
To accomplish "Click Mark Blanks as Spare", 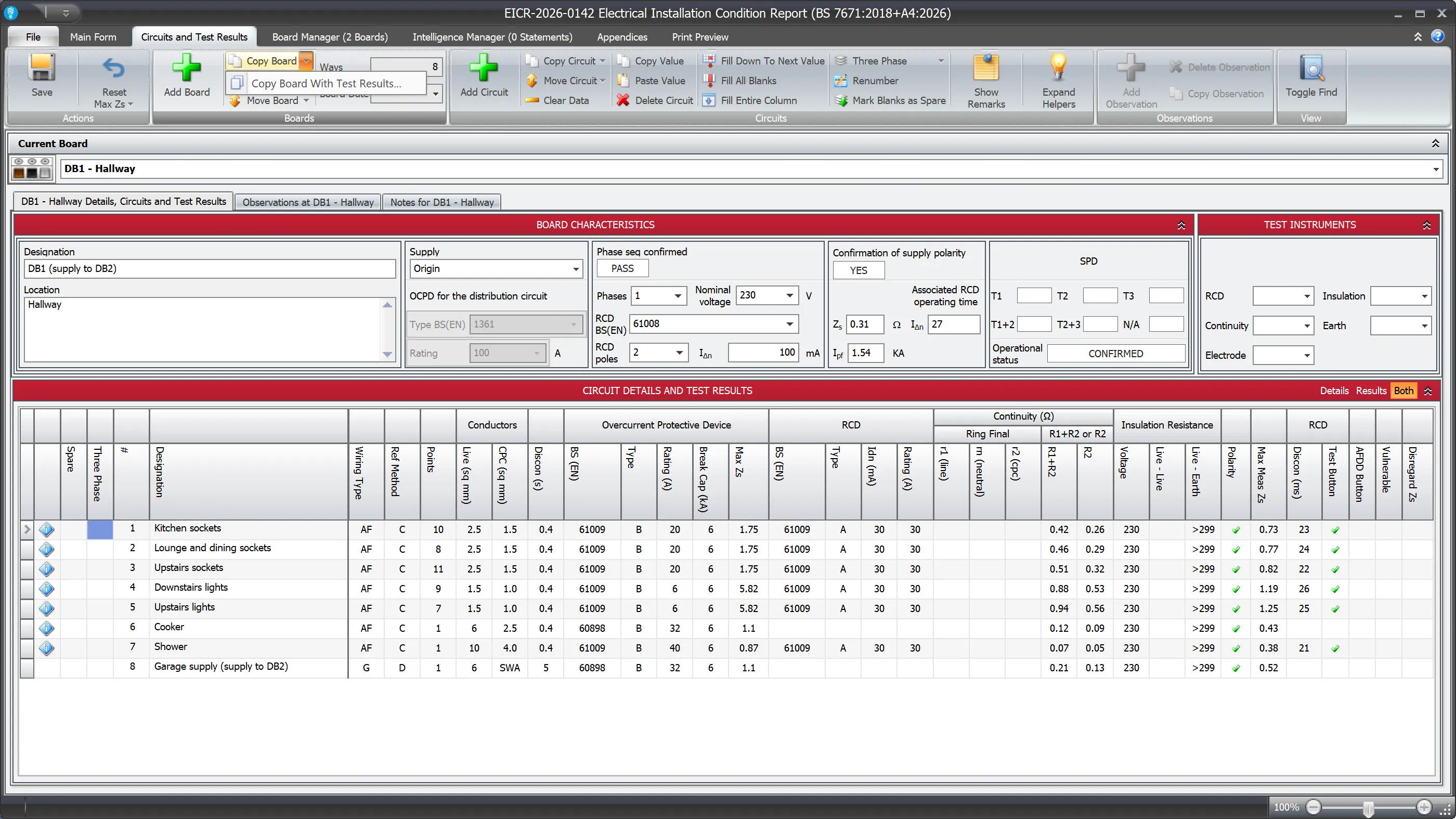I will point(891,100).
